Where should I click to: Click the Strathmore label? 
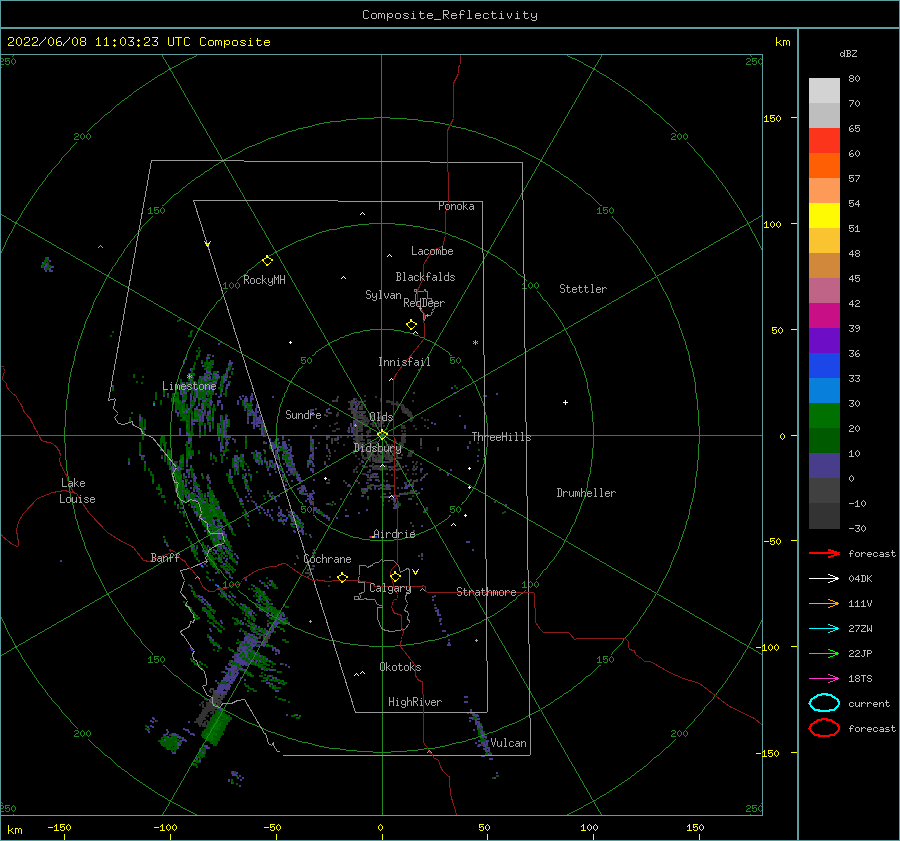(486, 592)
